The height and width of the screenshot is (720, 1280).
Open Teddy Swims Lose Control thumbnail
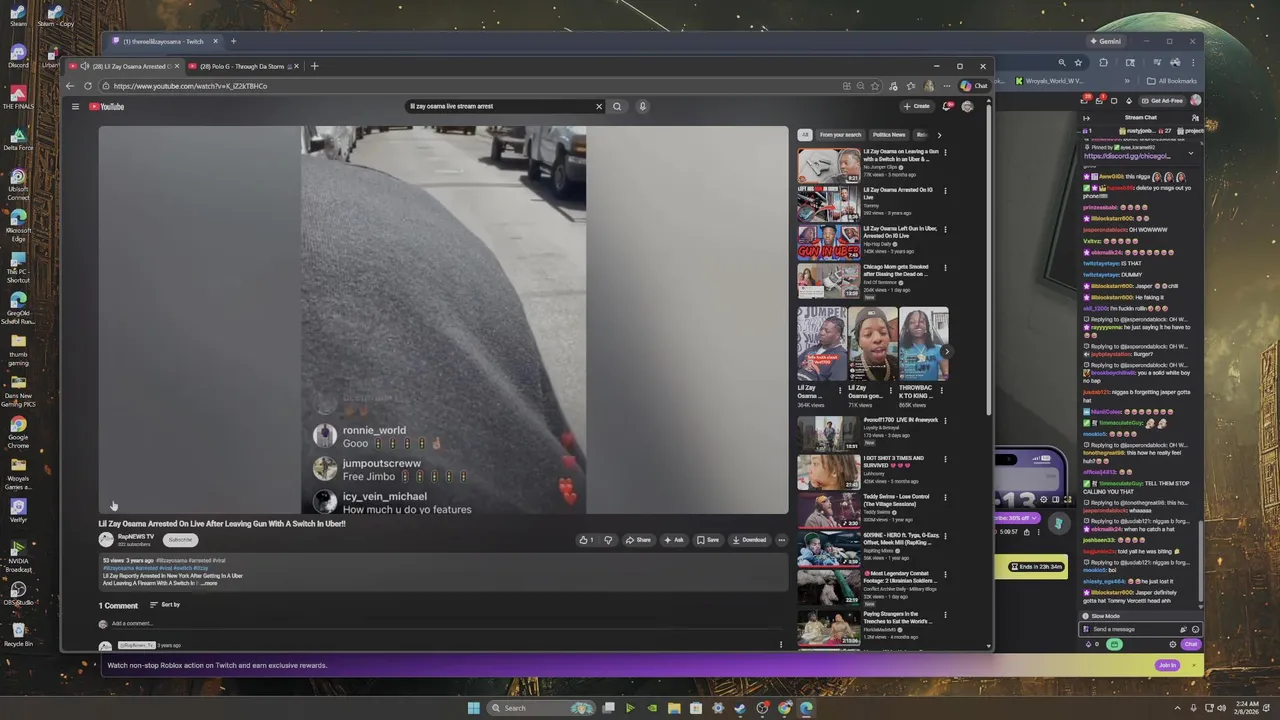(828, 511)
